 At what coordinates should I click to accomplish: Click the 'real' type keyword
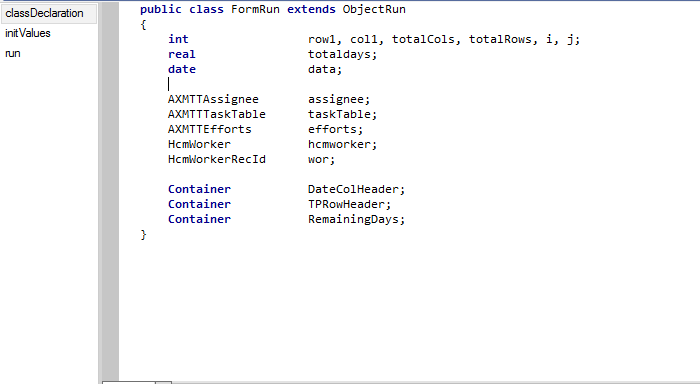pyautogui.click(x=182, y=54)
